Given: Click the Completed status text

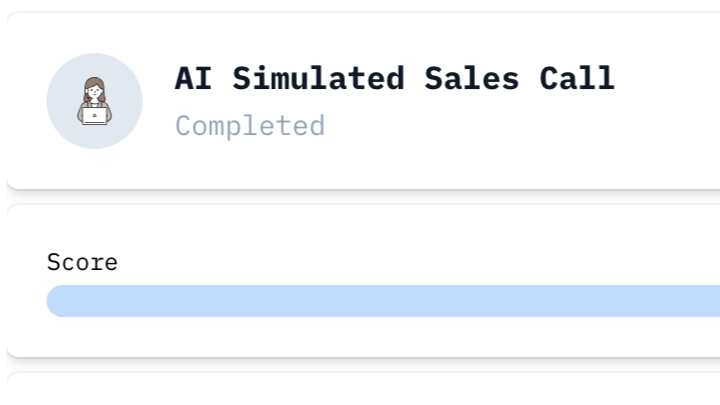Looking at the screenshot, I should (x=250, y=126).
